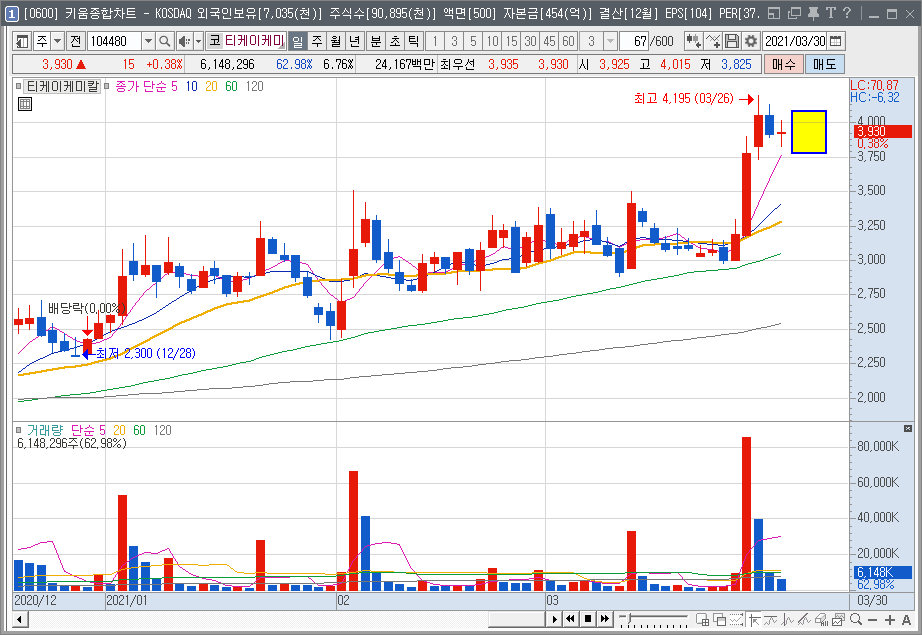The width and height of the screenshot is (922, 635).
Task: Select the yearly (년) chart period
Action: 355,41
